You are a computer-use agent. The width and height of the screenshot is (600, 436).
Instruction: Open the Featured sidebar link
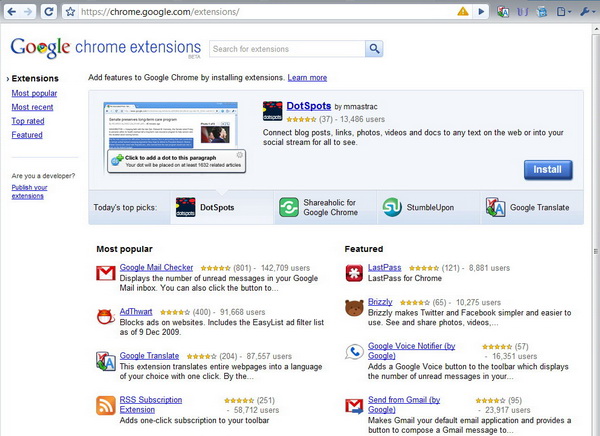[27, 135]
